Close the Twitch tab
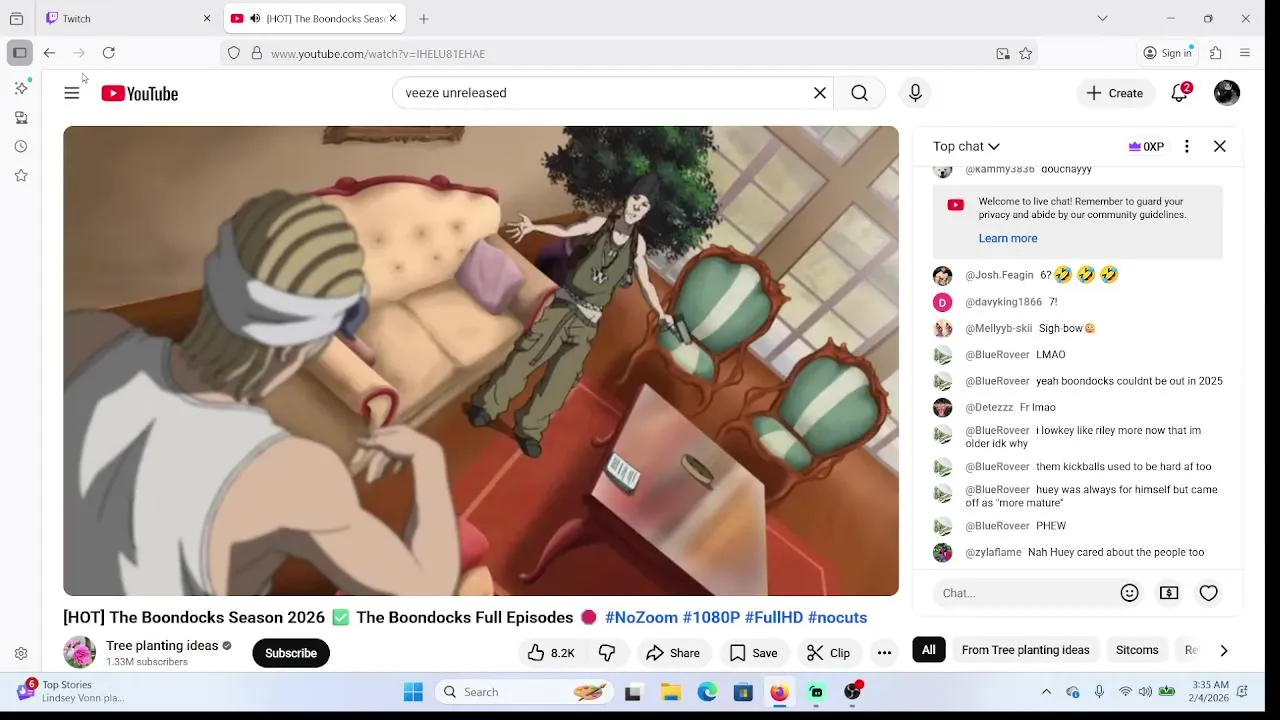 [x=207, y=18]
